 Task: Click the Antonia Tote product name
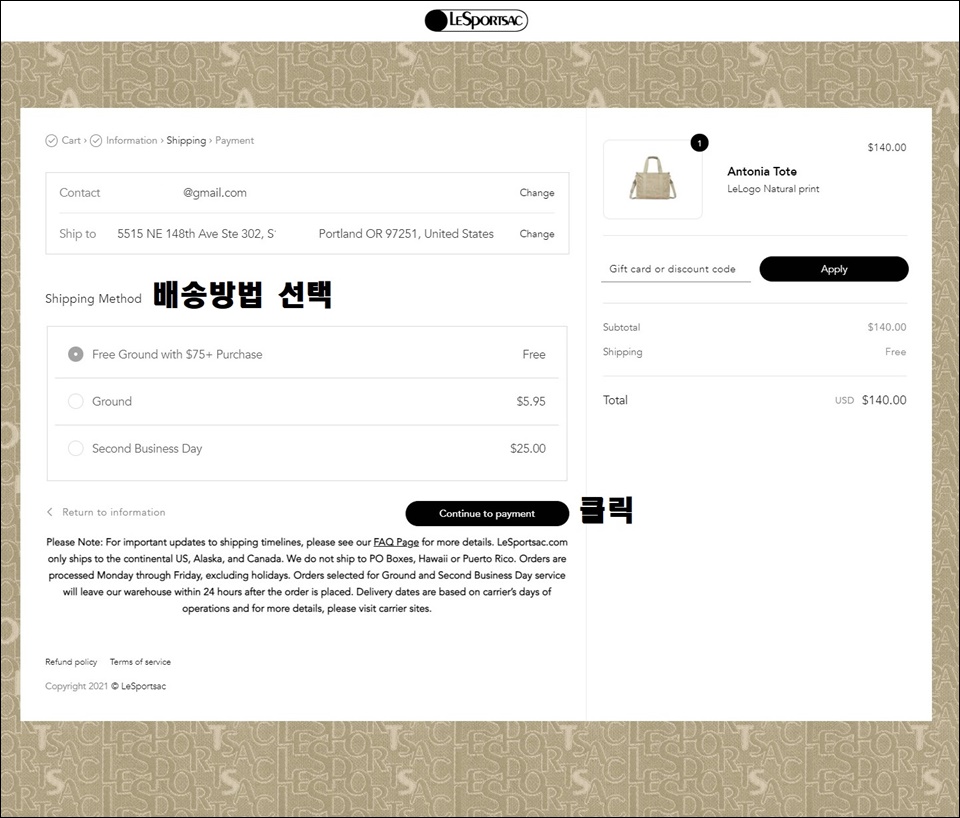[762, 171]
